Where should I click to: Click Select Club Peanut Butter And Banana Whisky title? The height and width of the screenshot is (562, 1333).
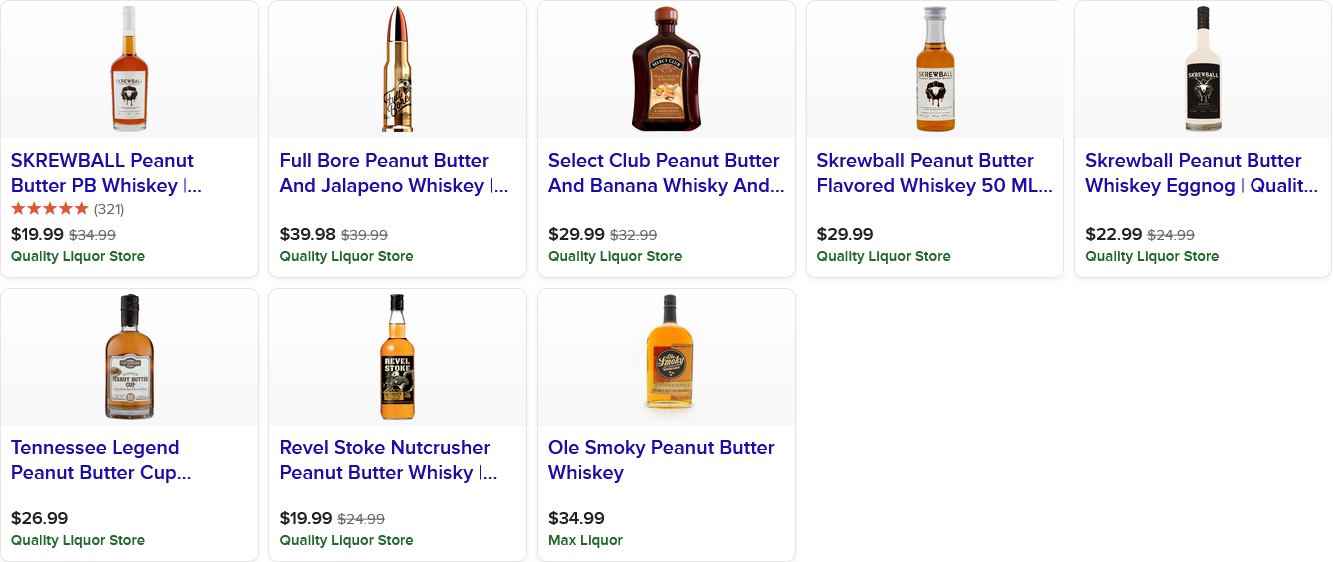tap(665, 173)
